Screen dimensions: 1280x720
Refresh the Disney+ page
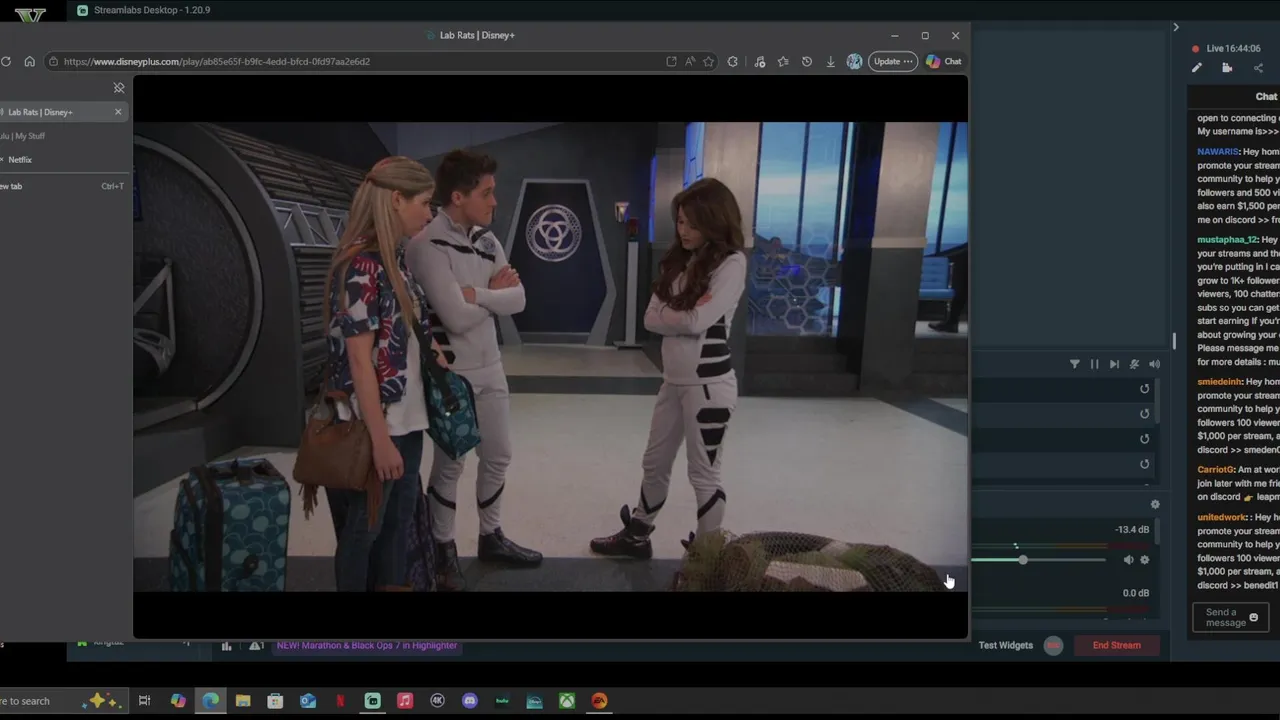(6, 61)
